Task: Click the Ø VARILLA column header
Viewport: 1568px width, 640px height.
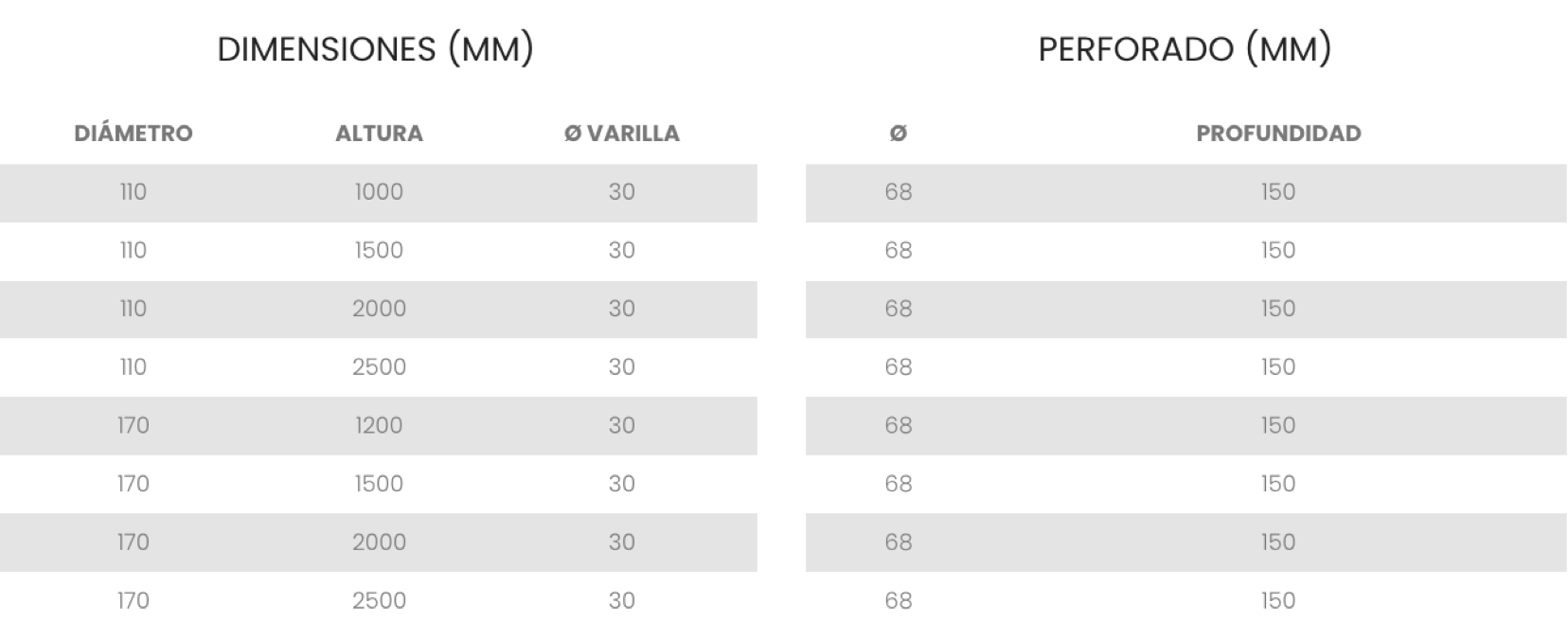Action: (621, 133)
